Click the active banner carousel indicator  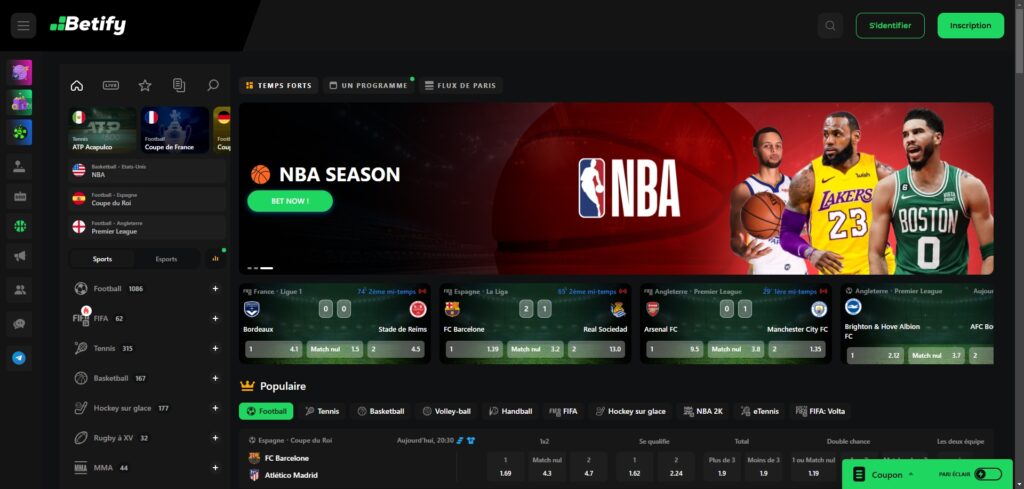pos(266,268)
